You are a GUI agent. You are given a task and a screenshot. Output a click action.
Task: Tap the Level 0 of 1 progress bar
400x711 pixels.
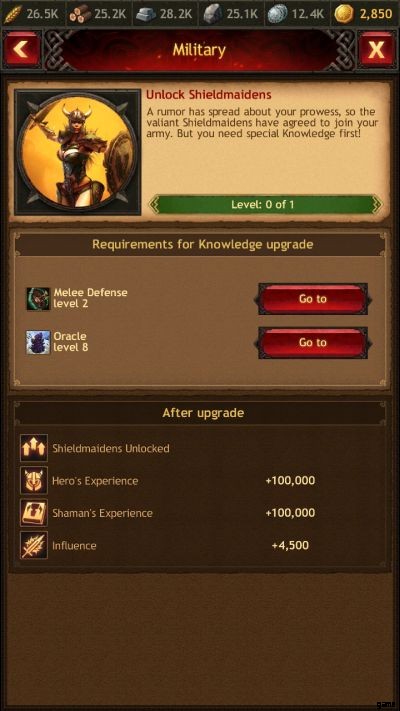coord(265,205)
